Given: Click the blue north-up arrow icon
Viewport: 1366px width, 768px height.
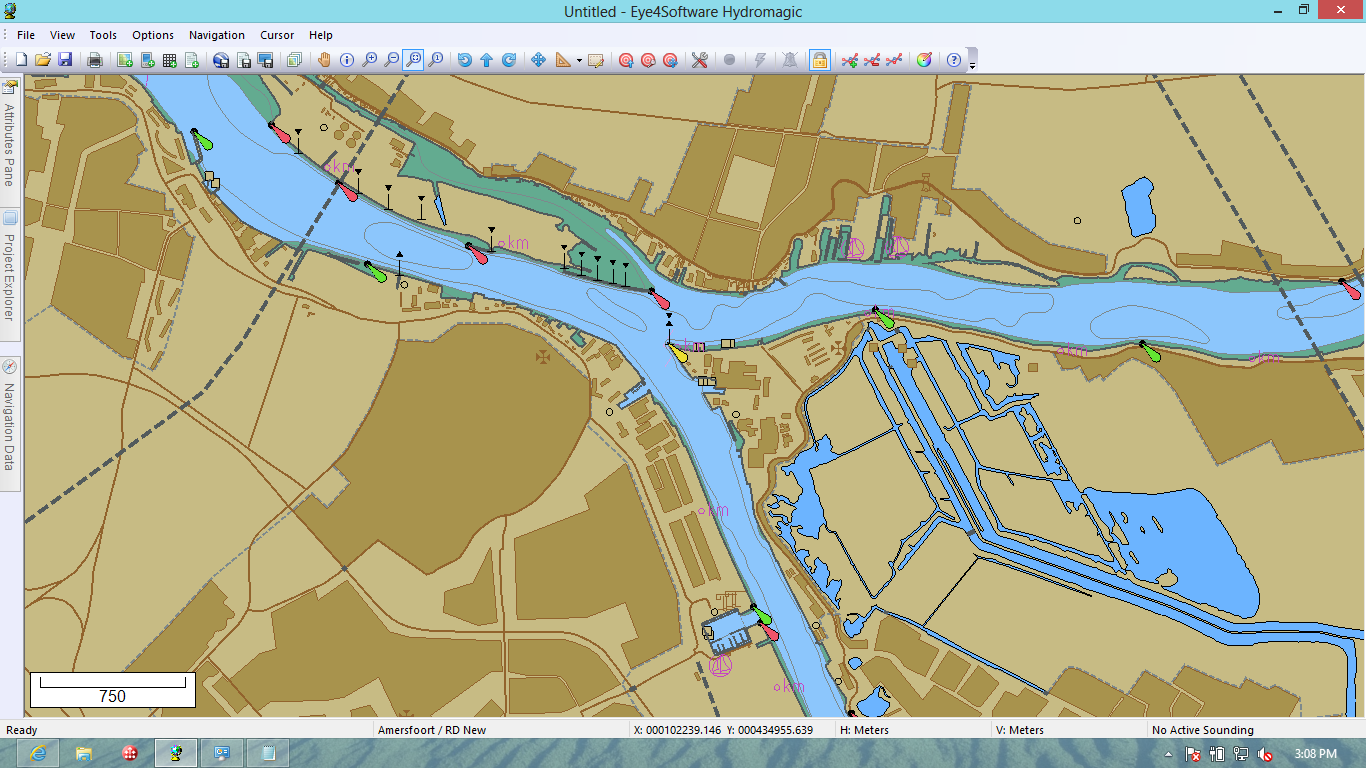Looking at the screenshot, I should pyautogui.click(x=486, y=60).
